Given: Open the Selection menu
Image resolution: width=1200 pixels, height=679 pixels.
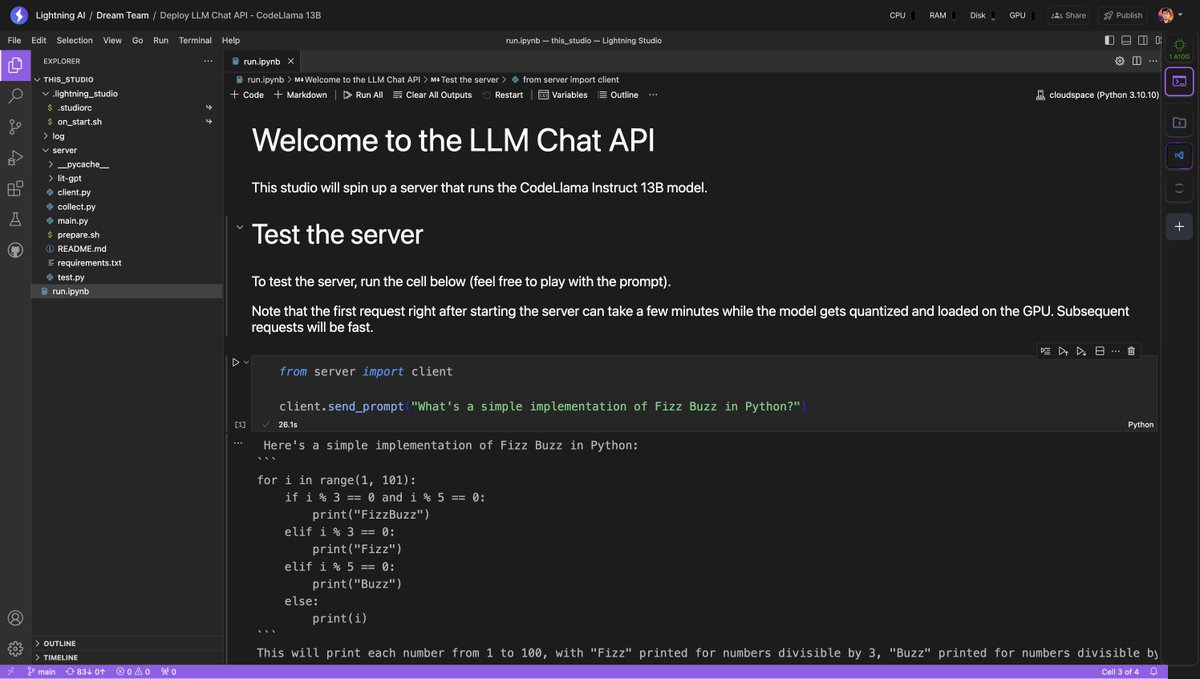Looking at the screenshot, I should [74, 40].
